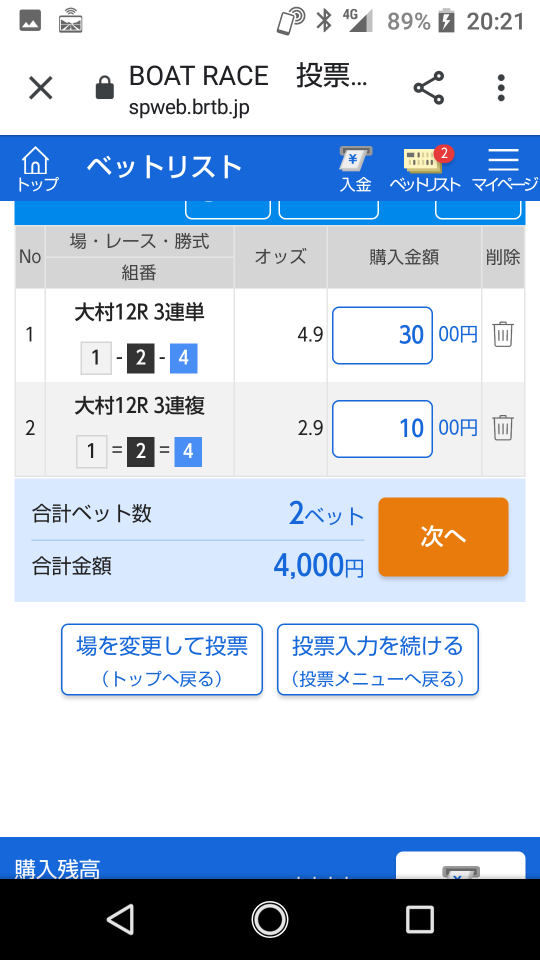This screenshot has width=540, height=960.
Task: Close the browser tab with X
Action: click(41, 88)
